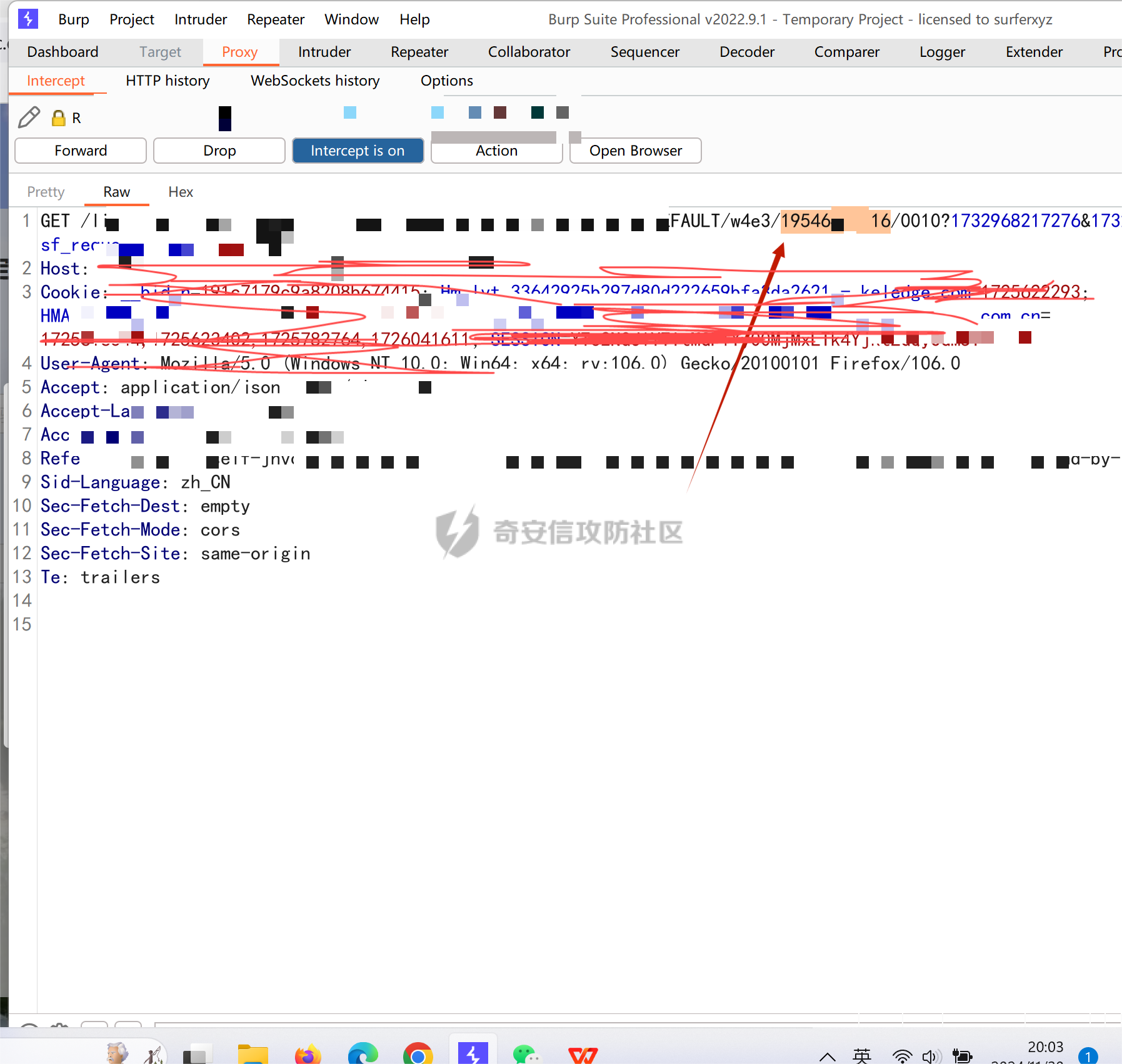The image size is (1122, 1064).
Task: Open the Burp menu
Action: [x=74, y=19]
